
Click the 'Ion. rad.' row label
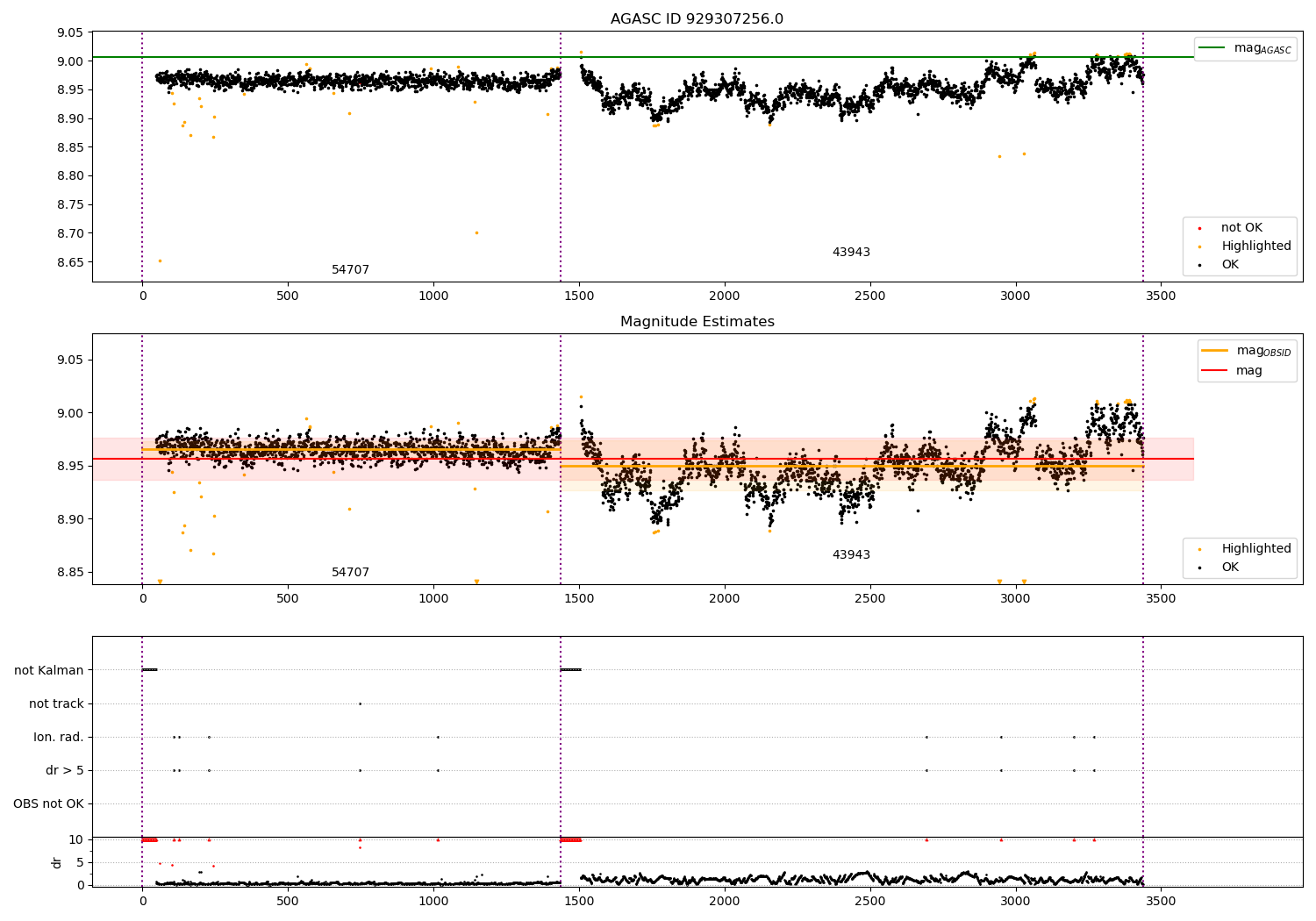tap(59, 737)
